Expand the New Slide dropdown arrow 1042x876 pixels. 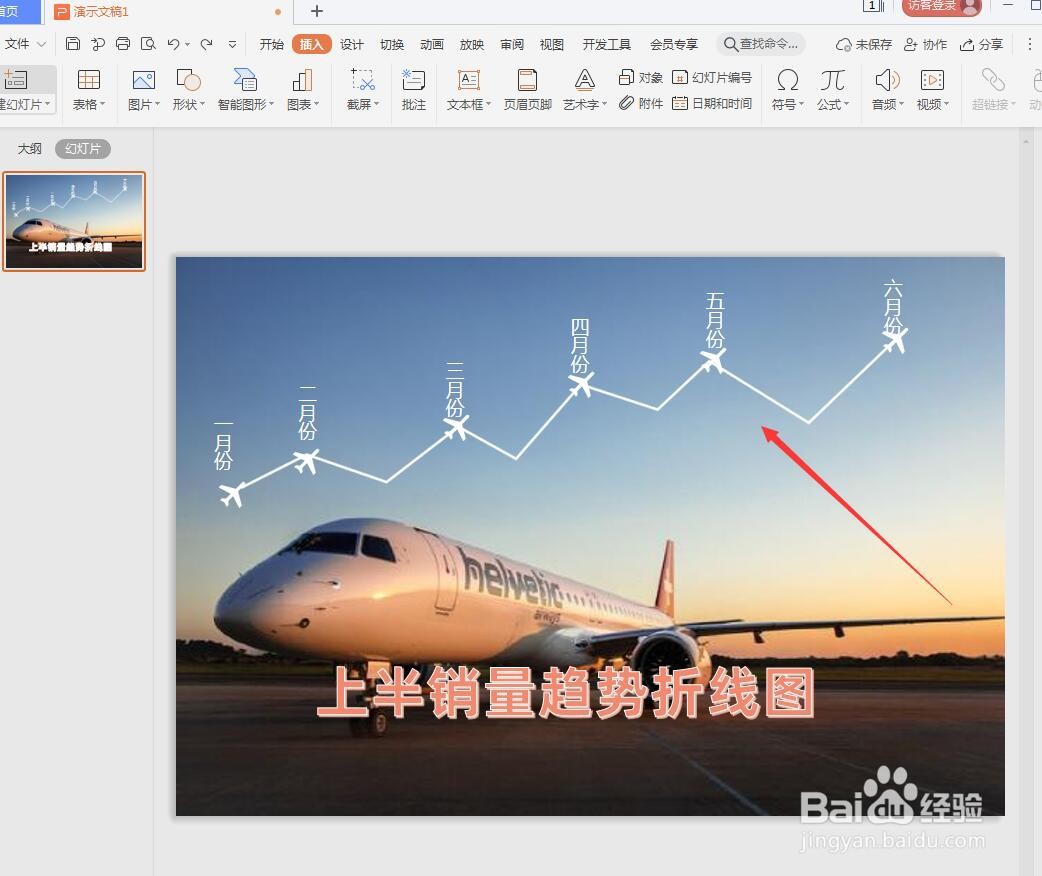click(48, 104)
